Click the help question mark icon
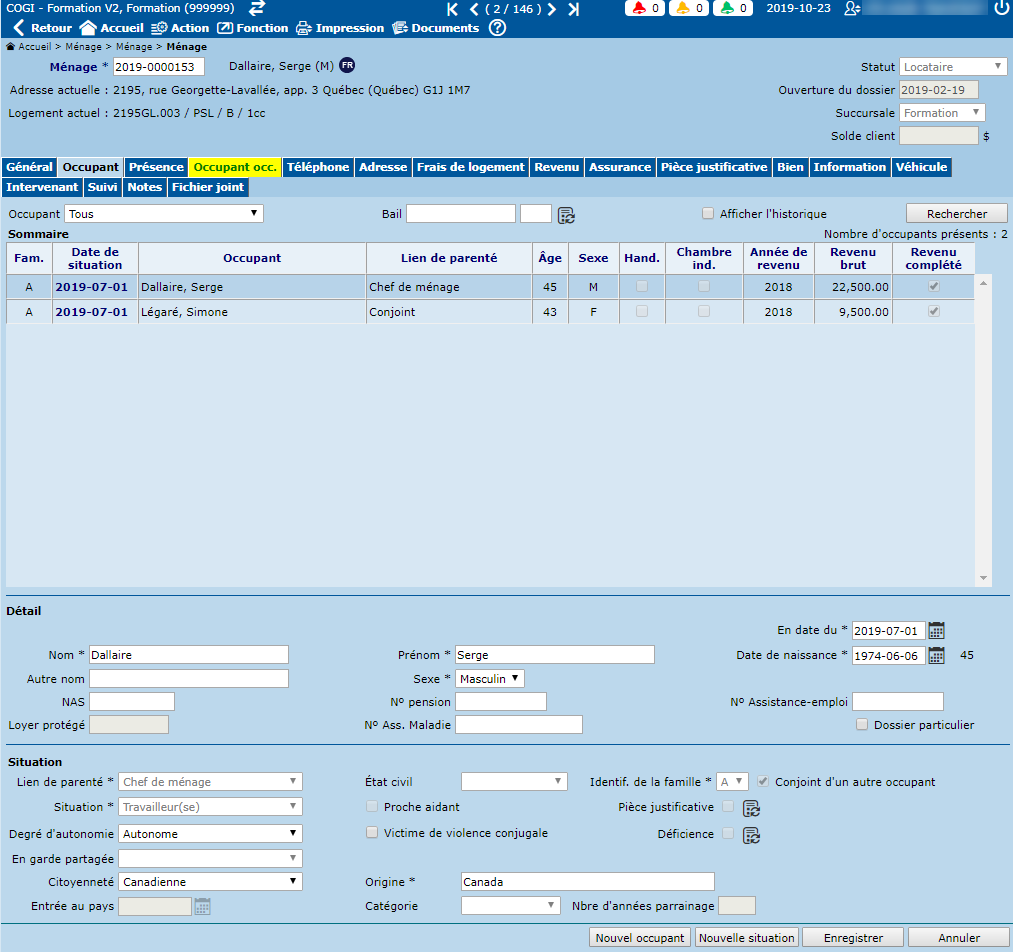This screenshot has height=952, width=1013. (x=497, y=28)
